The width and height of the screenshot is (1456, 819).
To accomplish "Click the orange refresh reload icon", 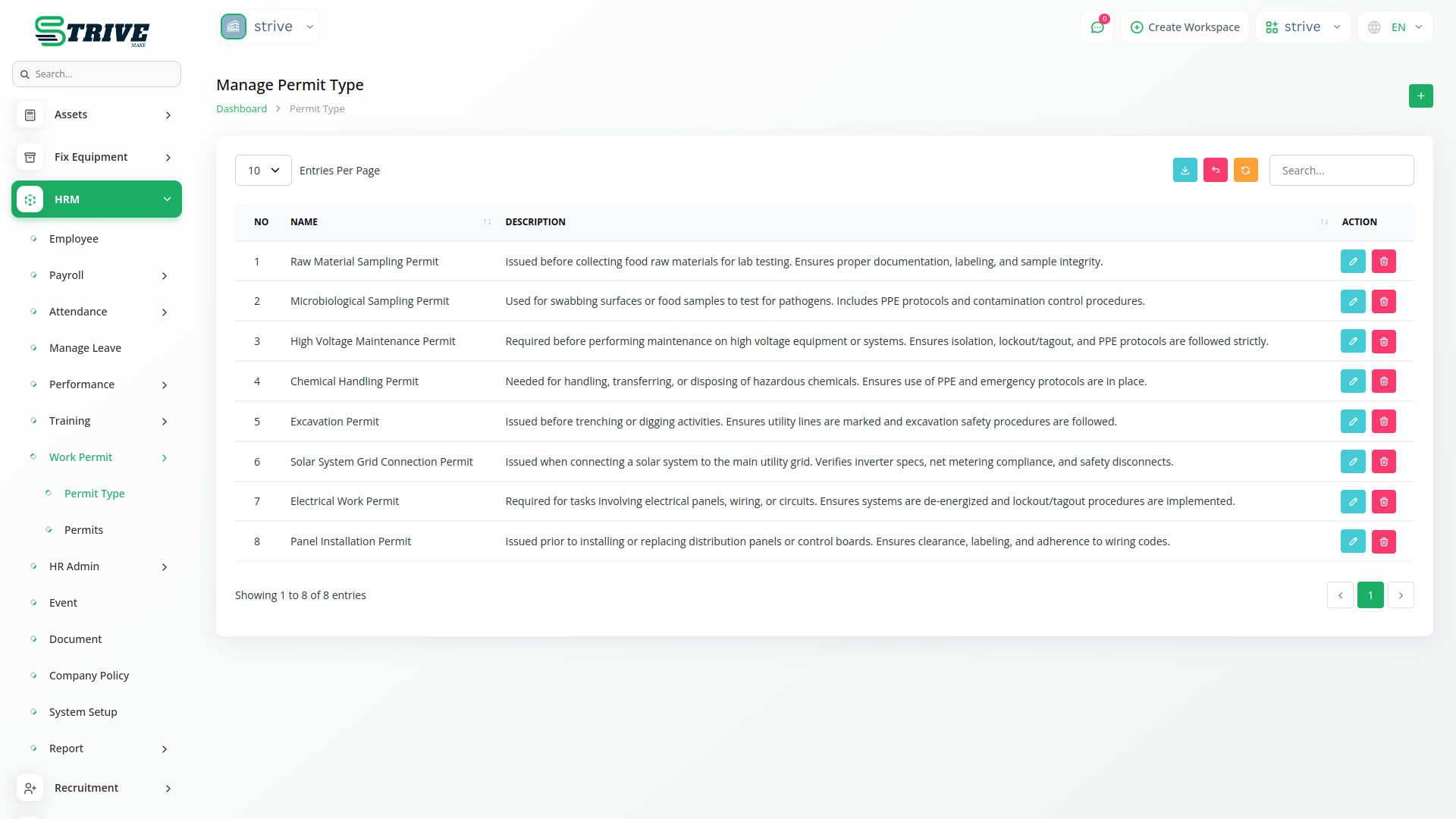I will (x=1245, y=170).
